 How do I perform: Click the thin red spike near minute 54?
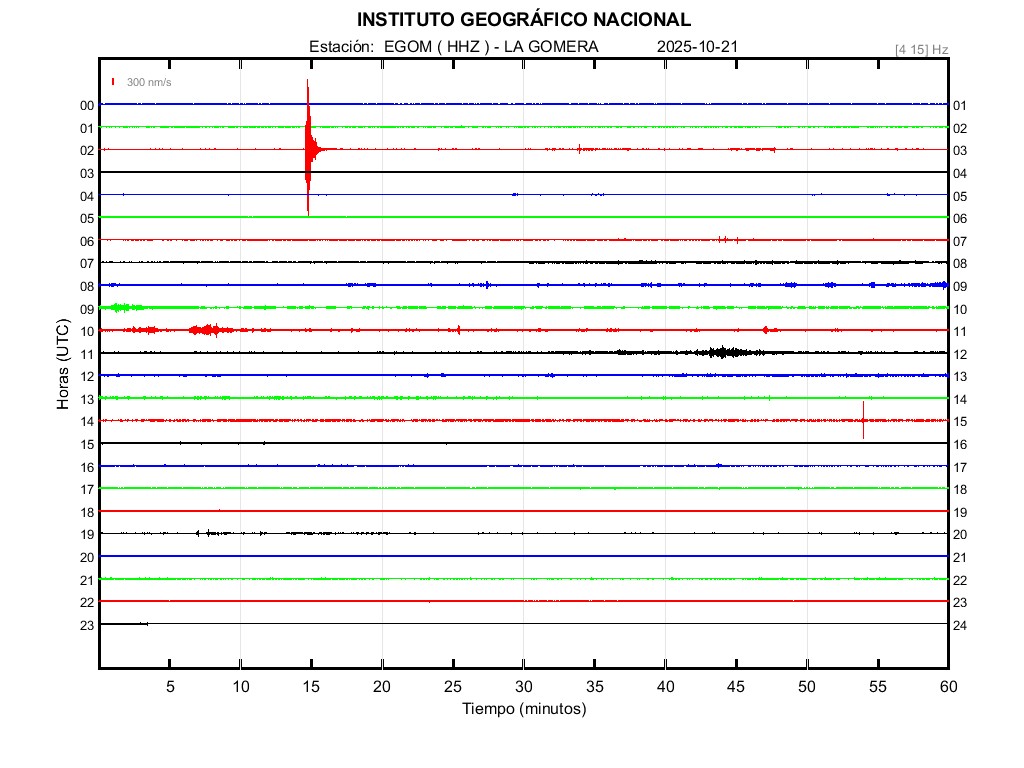[863, 420]
